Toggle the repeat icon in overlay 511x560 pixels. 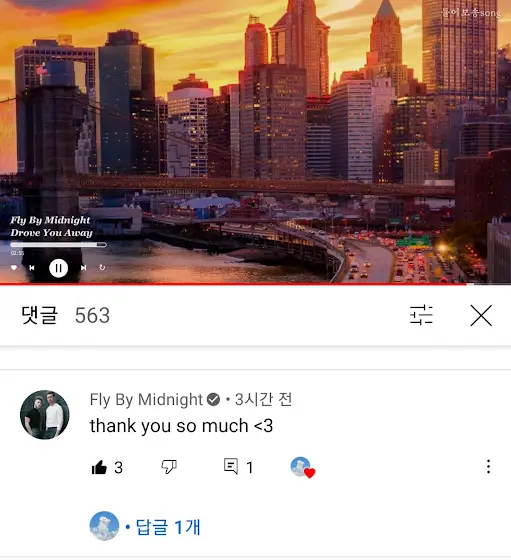click(102, 267)
